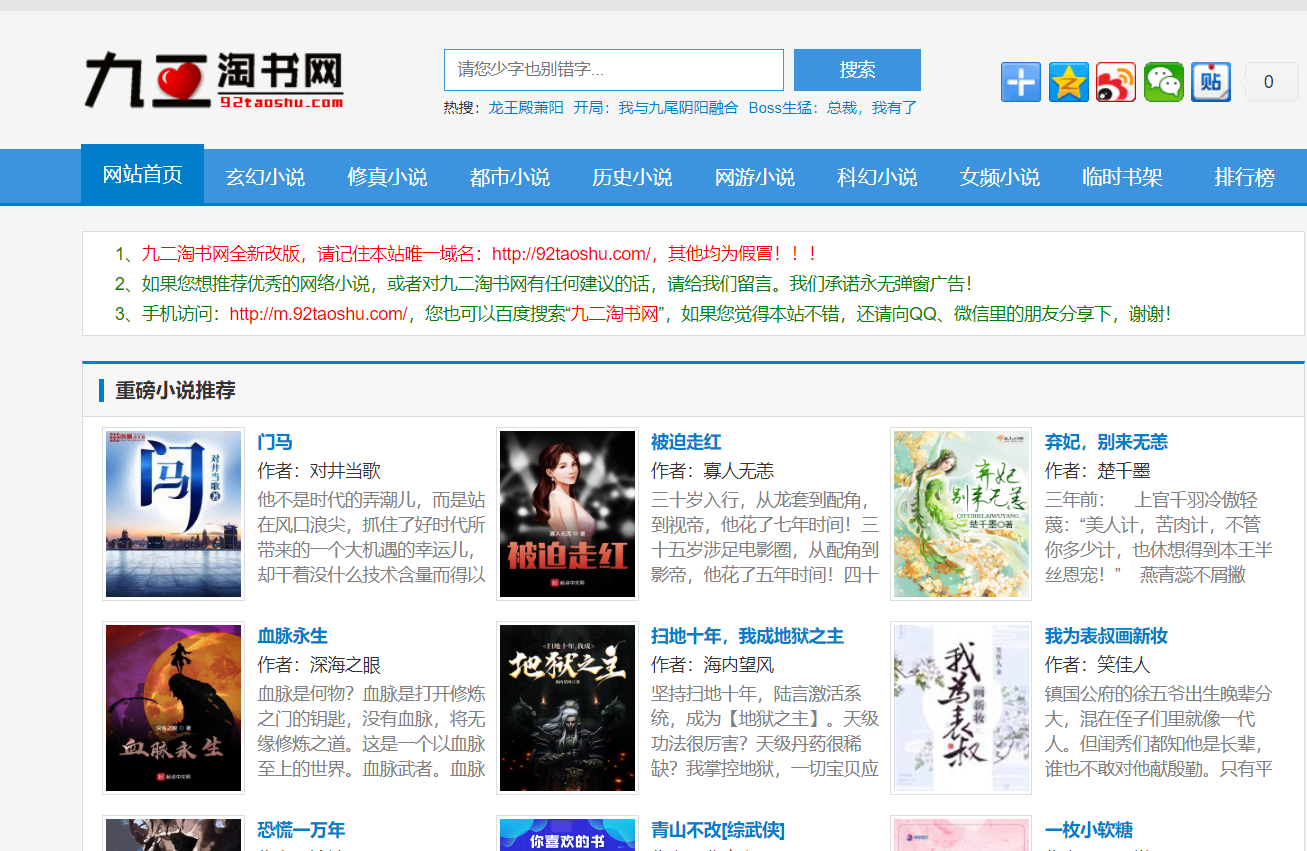Viewport: 1307px width, 851px height.
Task: Click the 热搜 label
Action: tap(461, 108)
